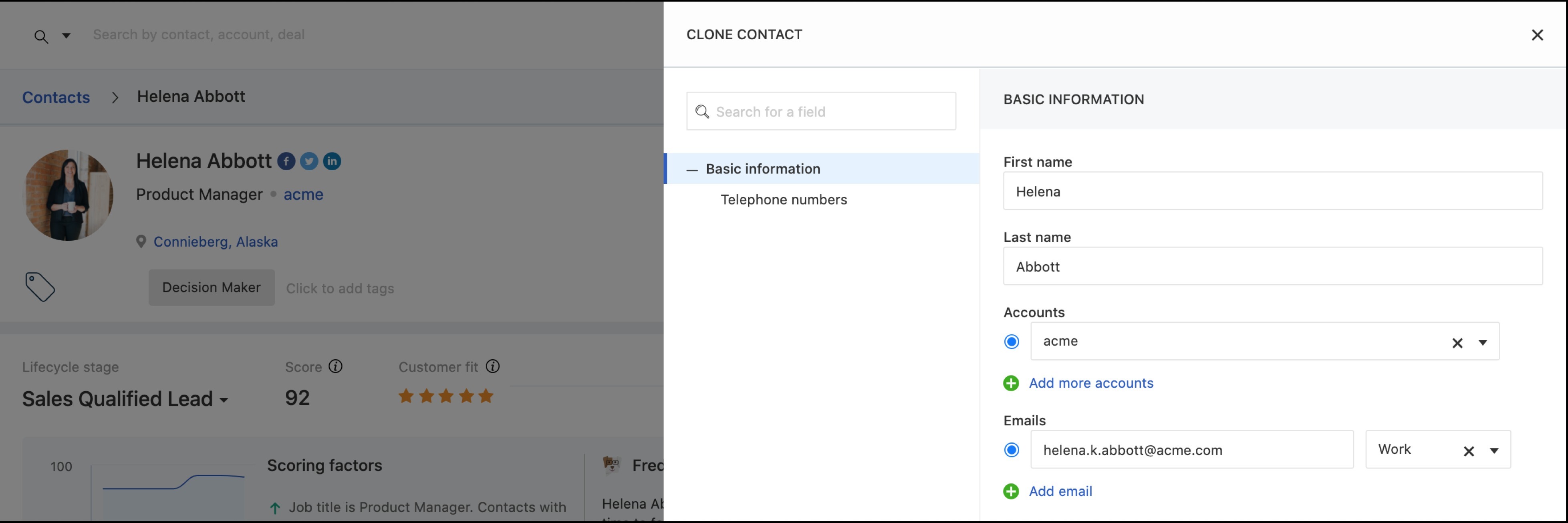Click the Score info icon

(x=335, y=367)
